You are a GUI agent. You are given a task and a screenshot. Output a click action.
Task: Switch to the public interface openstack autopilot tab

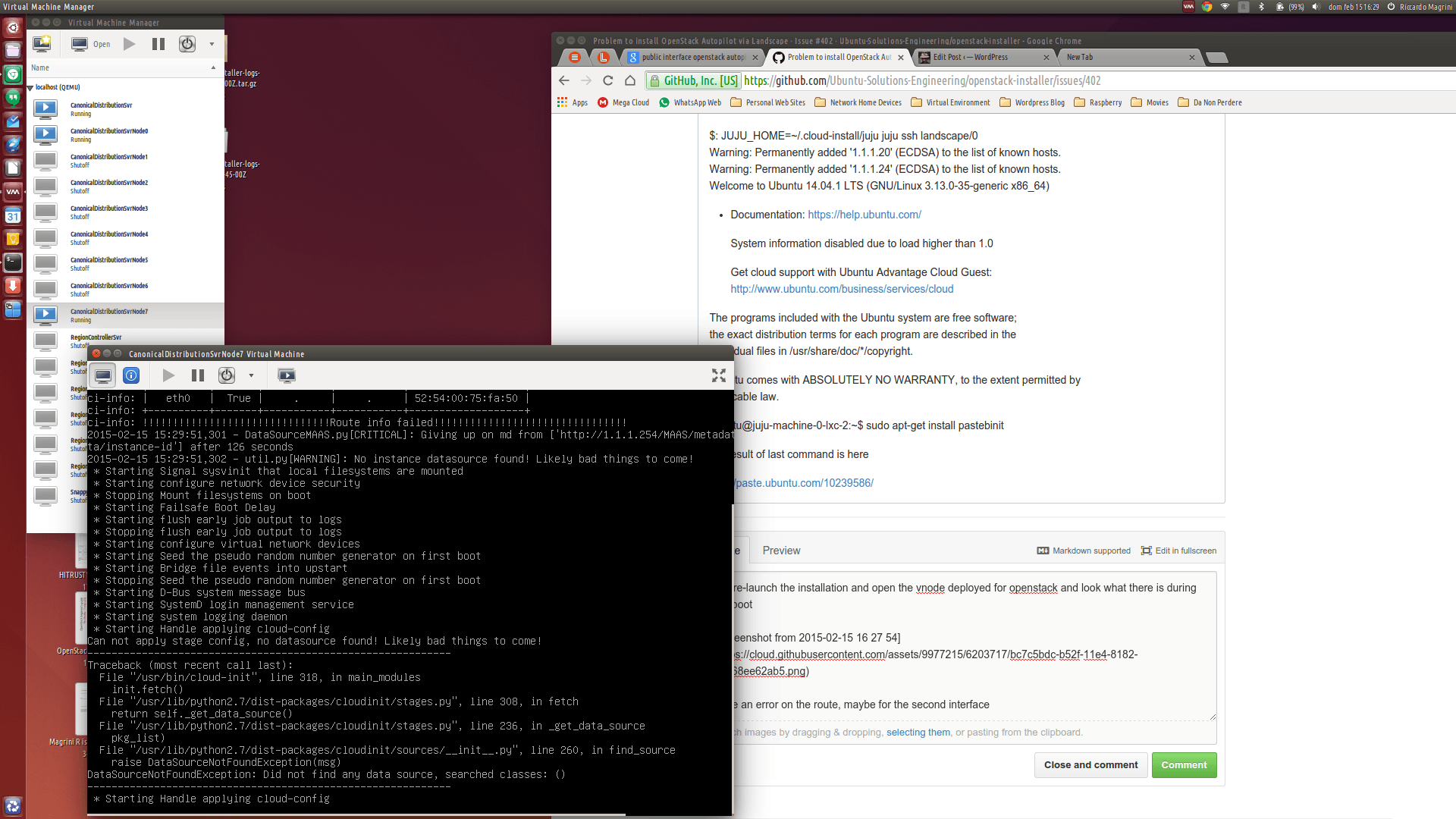tap(693, 58)
